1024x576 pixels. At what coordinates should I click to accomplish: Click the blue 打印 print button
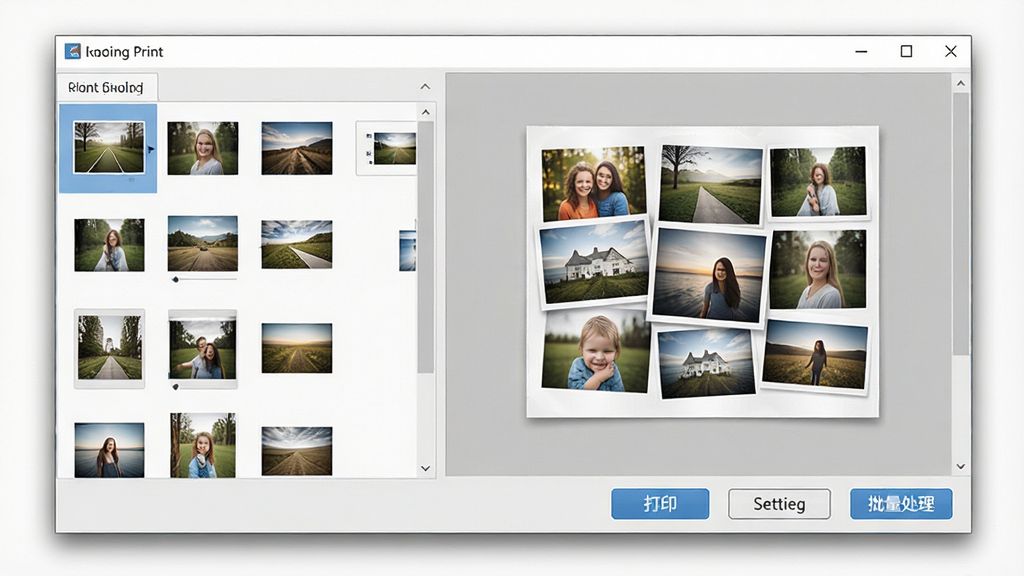tap(660, 504)
